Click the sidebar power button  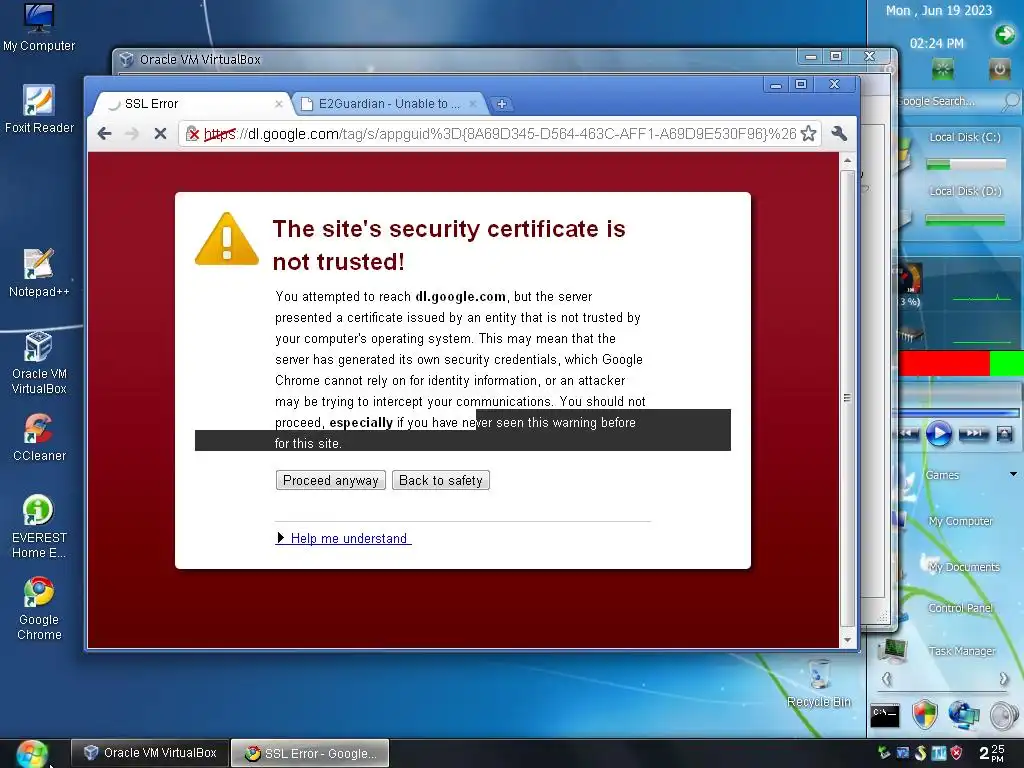(999, 69)
